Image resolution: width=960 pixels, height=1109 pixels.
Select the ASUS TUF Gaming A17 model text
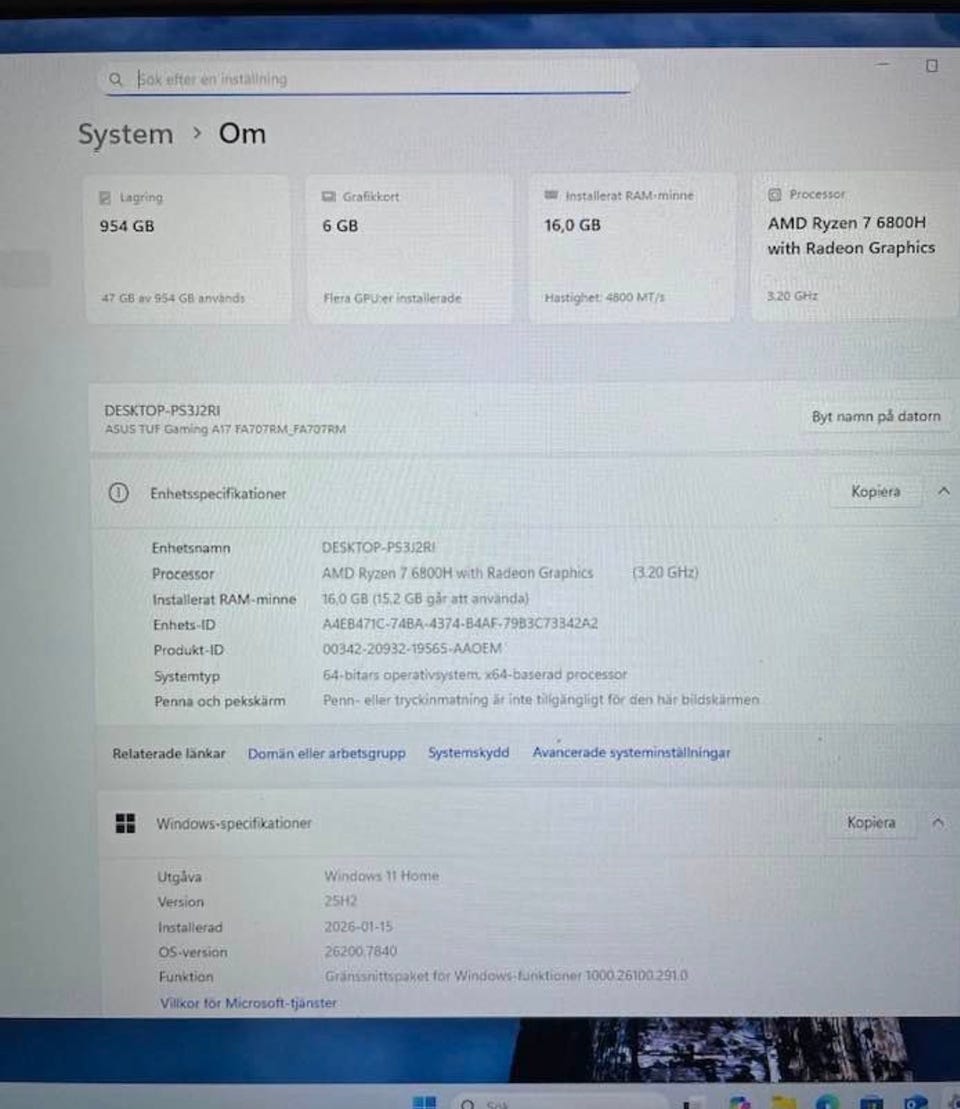coord(225,429)
